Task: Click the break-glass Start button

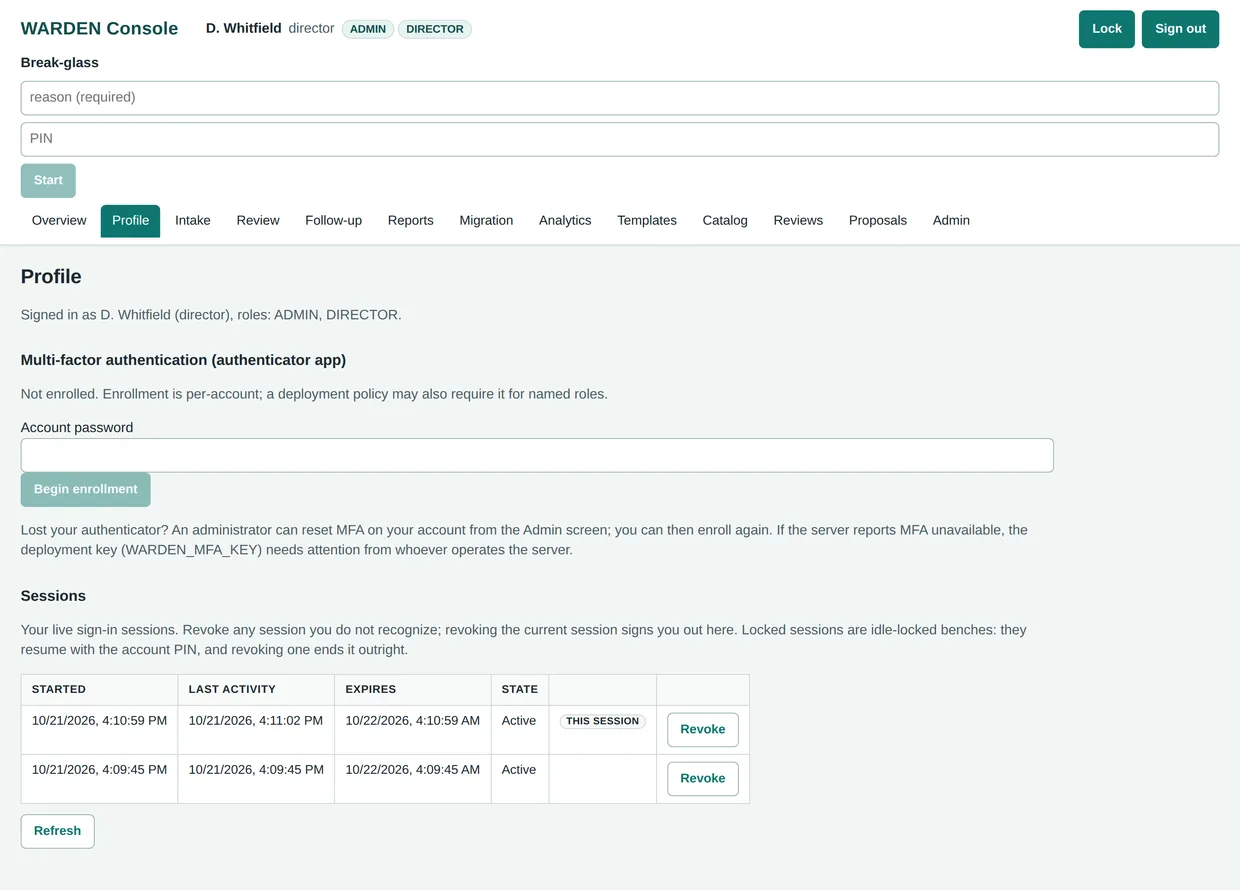Action: coord(48,181)
